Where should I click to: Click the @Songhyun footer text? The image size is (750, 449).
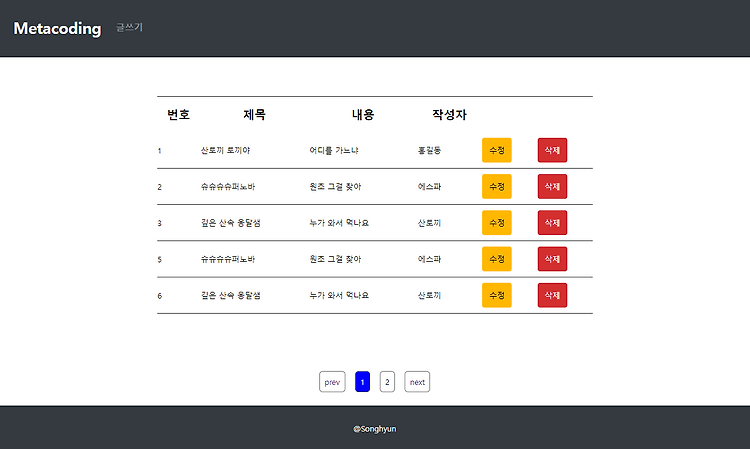tap(375, 429)
